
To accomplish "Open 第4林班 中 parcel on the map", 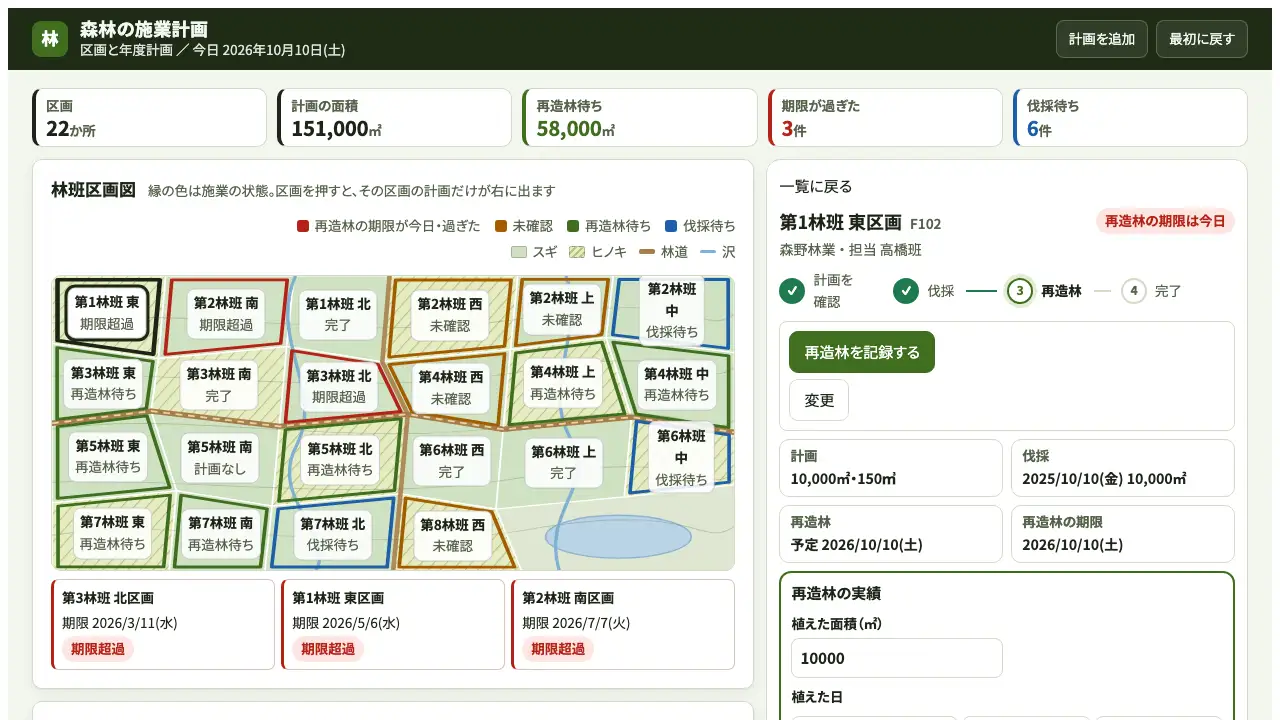I will point(677,384).
